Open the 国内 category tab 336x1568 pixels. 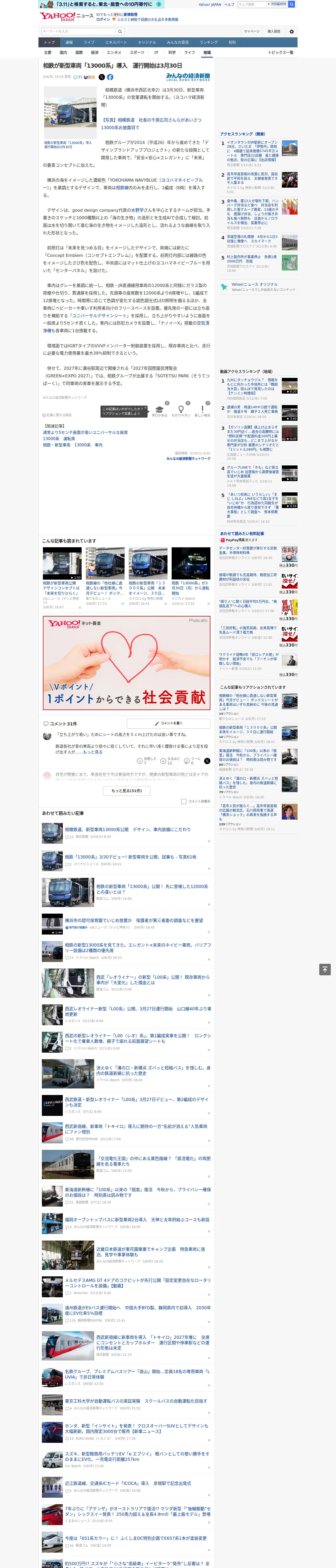pos(63,52)
